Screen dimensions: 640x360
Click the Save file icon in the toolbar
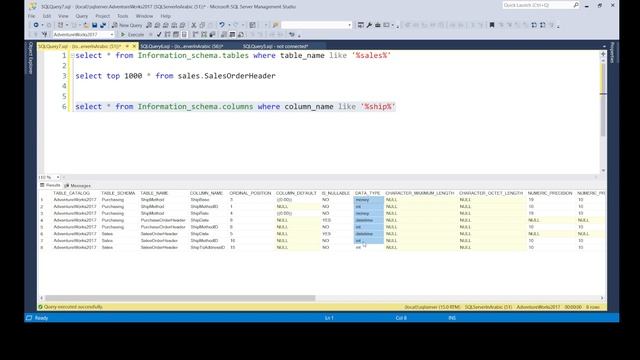(94, 25)
